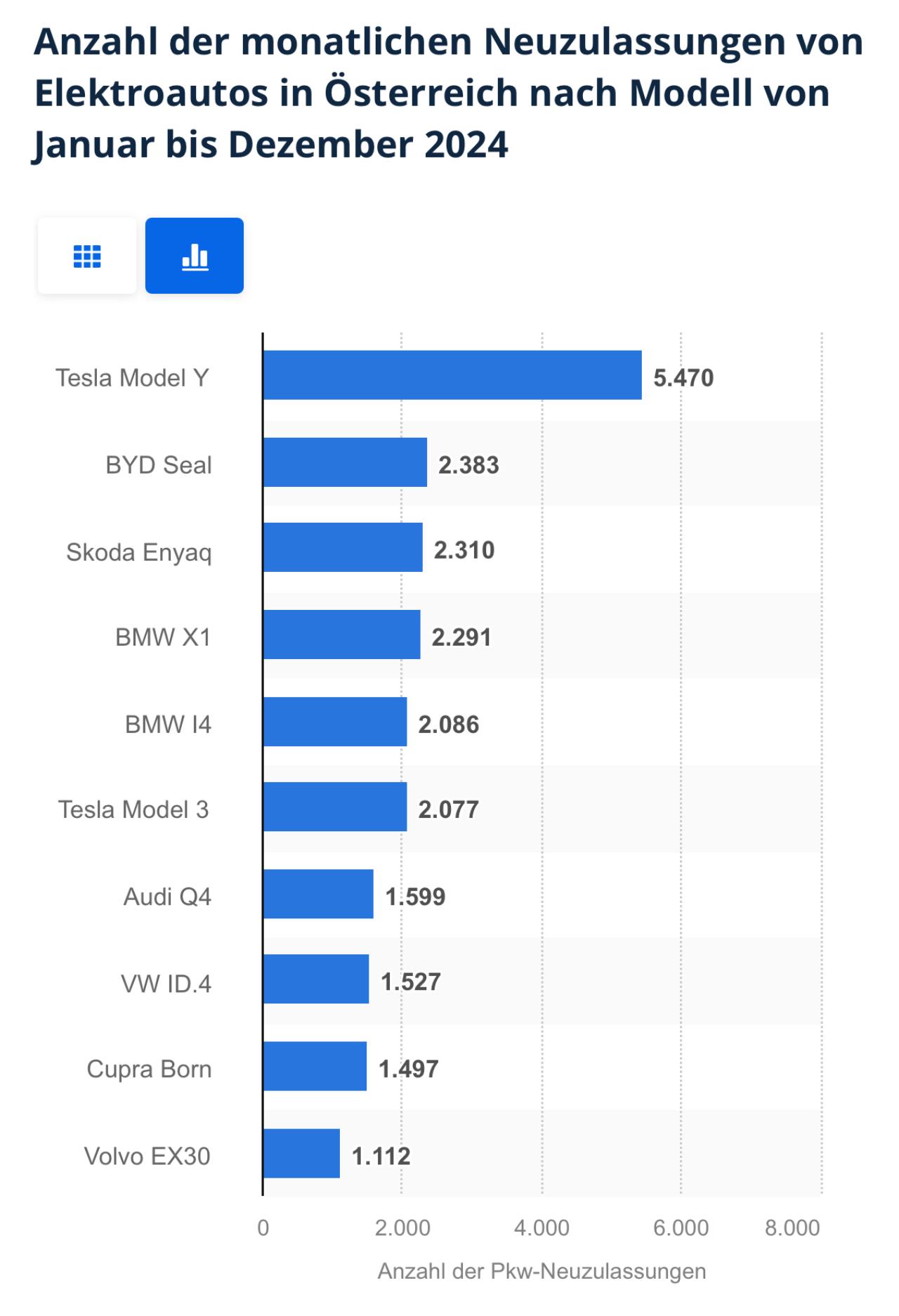Click the 8.000 axis tick label
899x1316 pixels.
(x=792, y=1227)
